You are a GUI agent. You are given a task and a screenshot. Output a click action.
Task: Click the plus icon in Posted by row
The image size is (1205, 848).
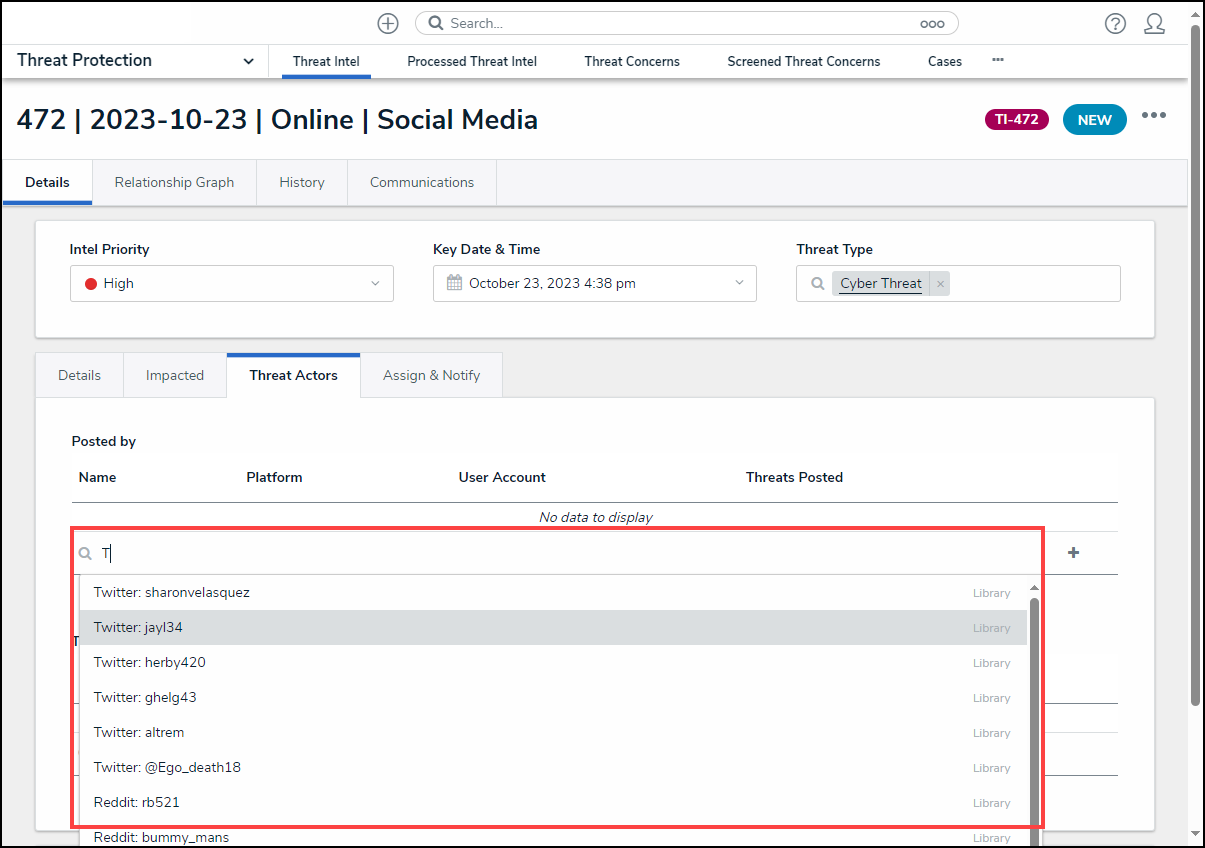coord(1073,553)
